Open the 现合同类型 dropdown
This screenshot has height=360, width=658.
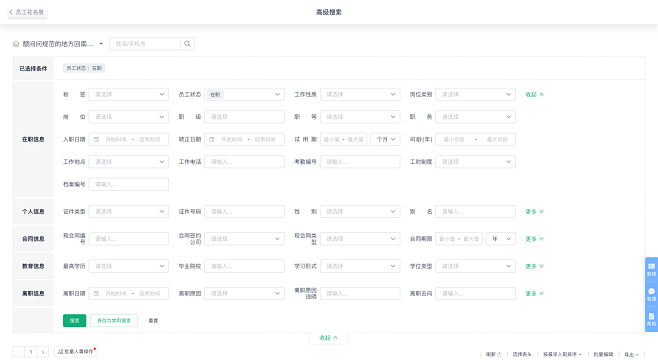(360, 239)
